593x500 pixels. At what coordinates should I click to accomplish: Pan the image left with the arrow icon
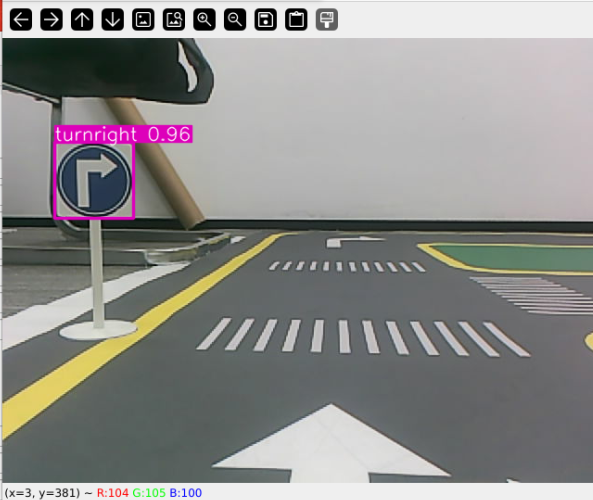coord(21,19)
